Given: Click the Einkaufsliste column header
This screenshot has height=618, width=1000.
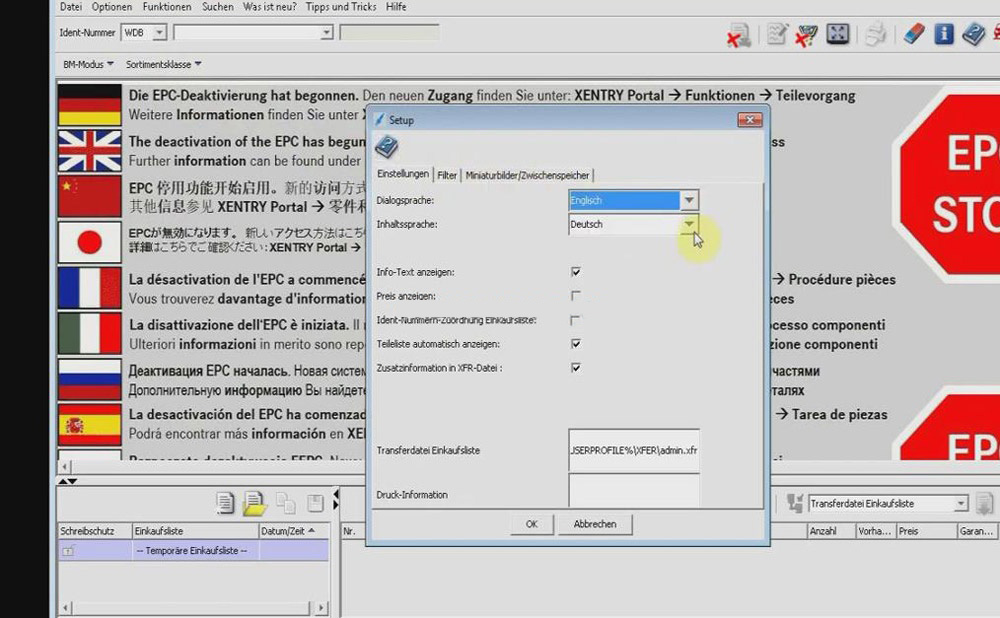Looking at the screenshot, I should pyautogui.click(x=195, y=531).
